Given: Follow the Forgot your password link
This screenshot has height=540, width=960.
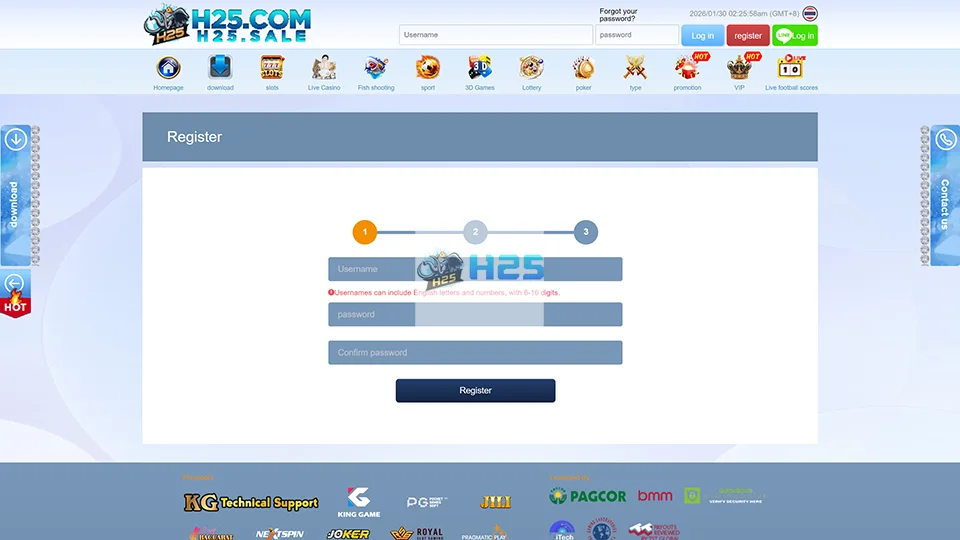Looking at the screenshot, I should click(x=618, y=15).
